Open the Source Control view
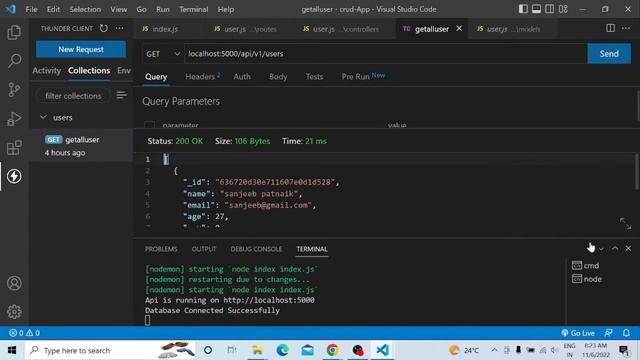 click(14, 89)
